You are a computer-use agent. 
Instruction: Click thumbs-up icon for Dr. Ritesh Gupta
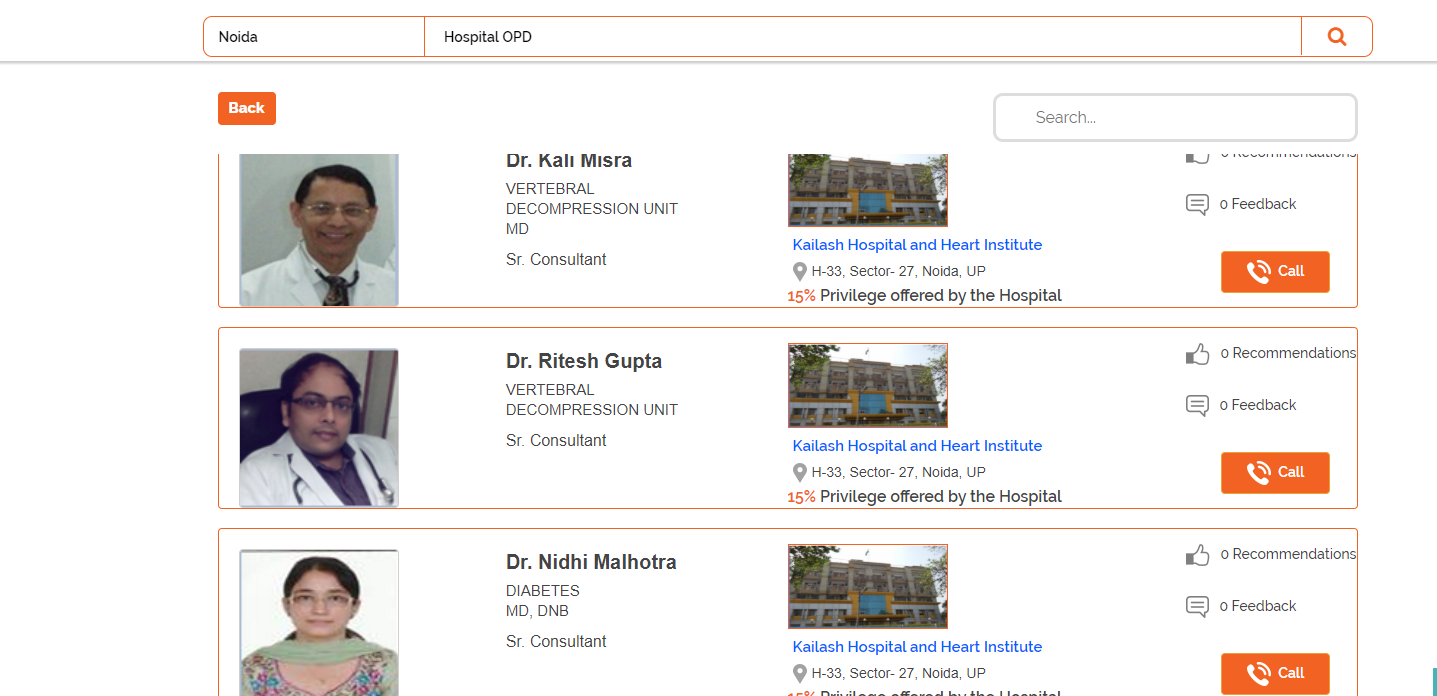[1197, 354]
